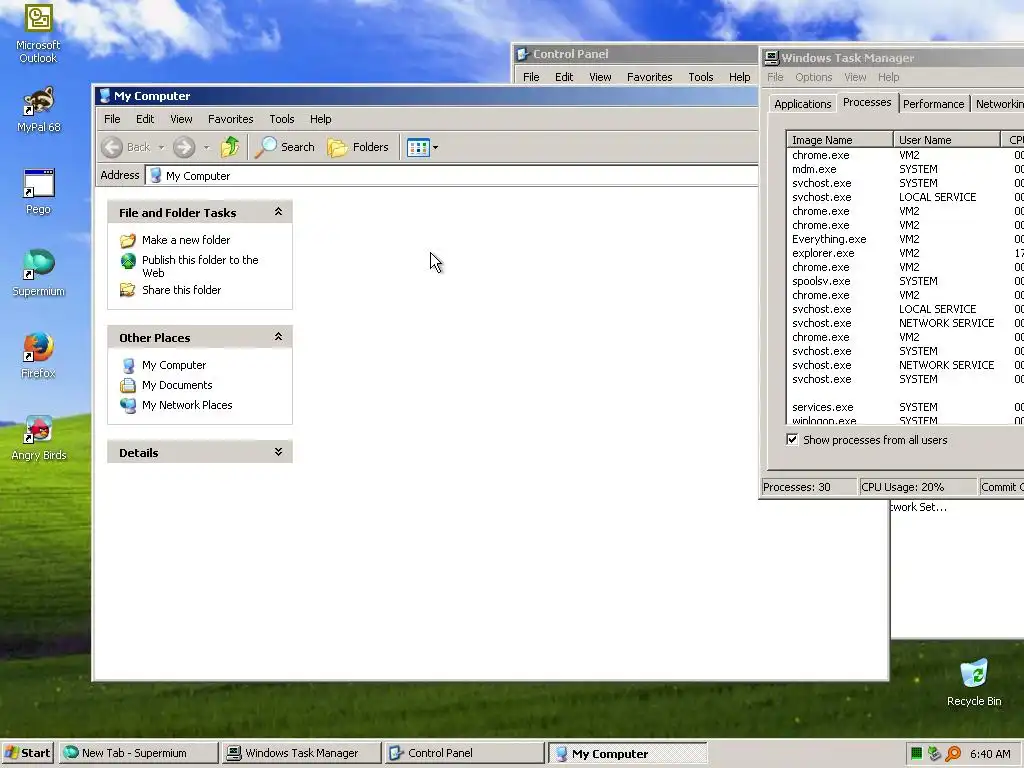
Task: Switch to Applications tab in Task Manager
Action: (803, 104)
